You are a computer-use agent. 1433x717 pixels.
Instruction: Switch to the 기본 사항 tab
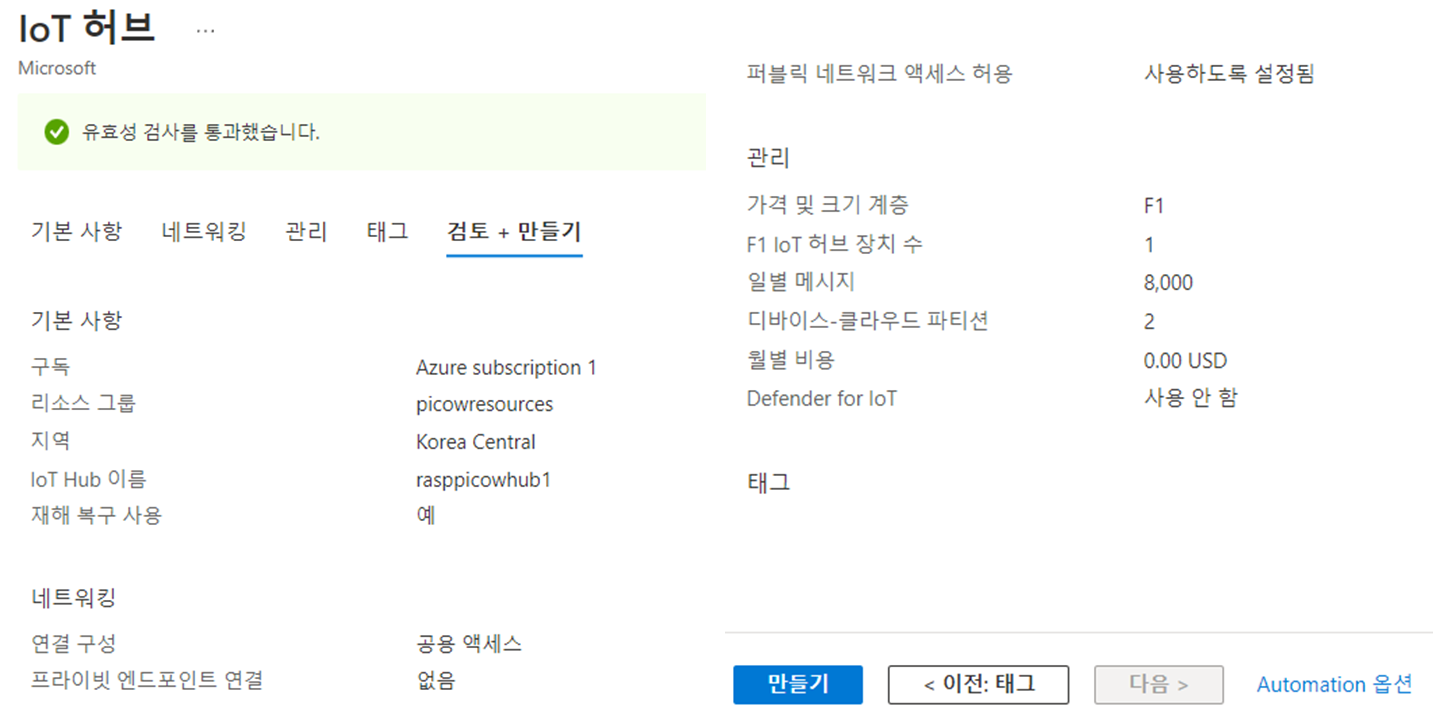(x=76, y=232)
